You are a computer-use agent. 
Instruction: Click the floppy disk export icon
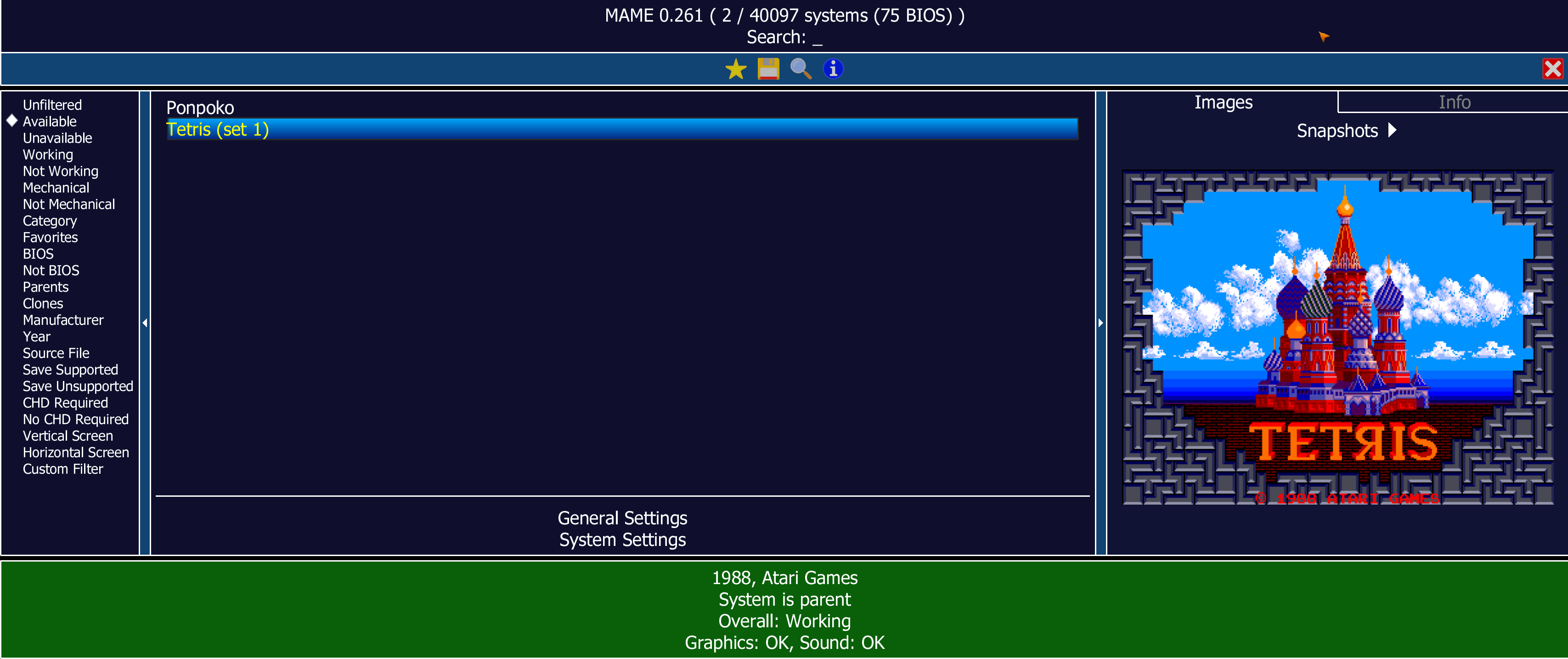768,69
